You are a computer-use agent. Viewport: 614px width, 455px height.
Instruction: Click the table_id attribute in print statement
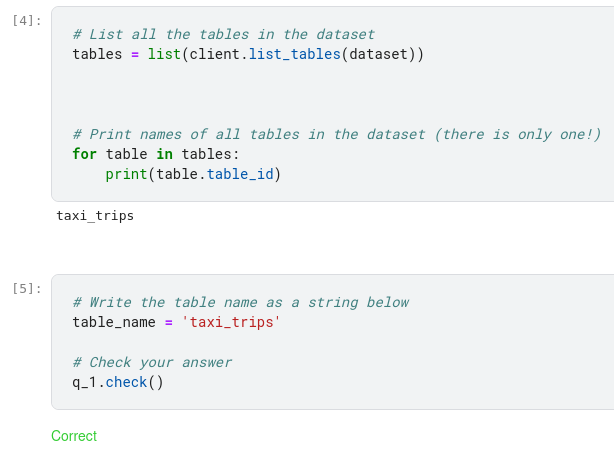pyautogui.click(x=240, y=174)
